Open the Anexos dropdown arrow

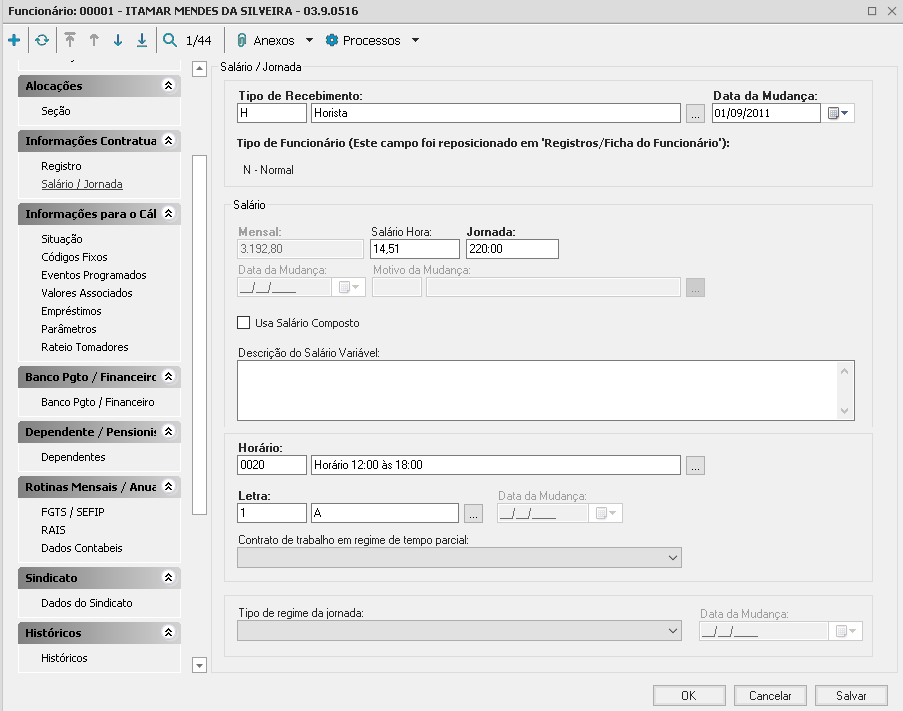tap(309, 40)
